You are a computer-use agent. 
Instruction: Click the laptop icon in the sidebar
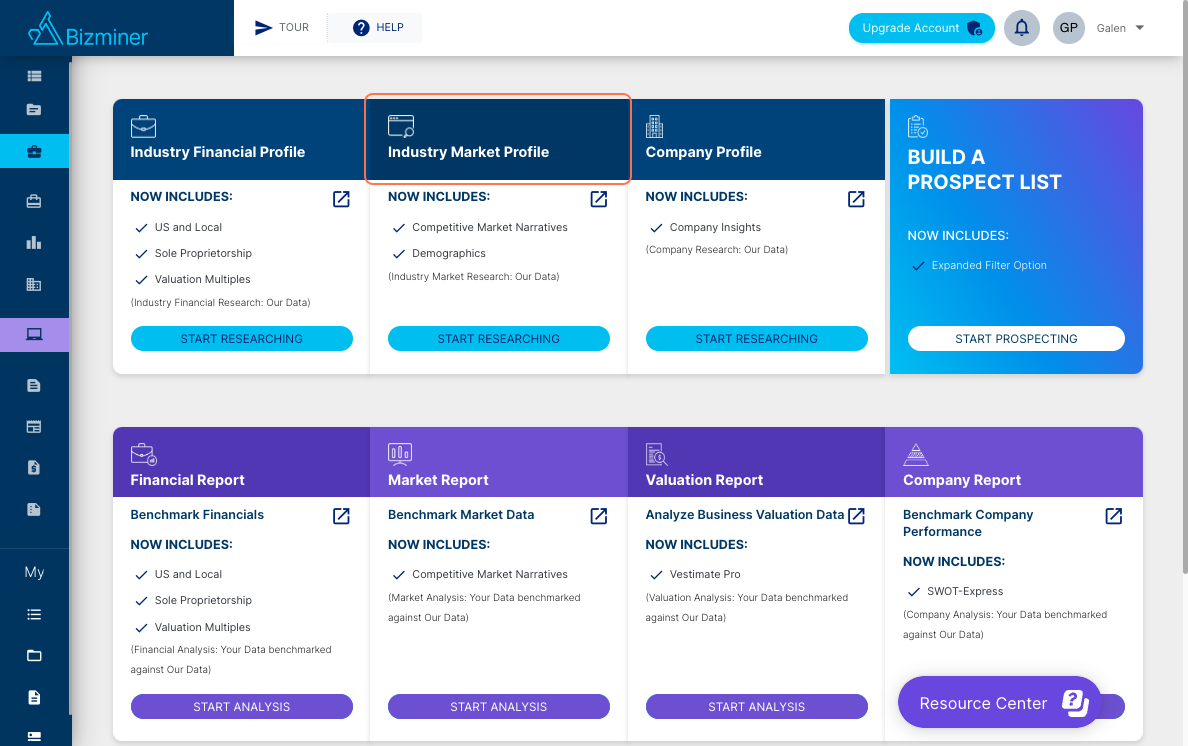click(x=34, y=334)
